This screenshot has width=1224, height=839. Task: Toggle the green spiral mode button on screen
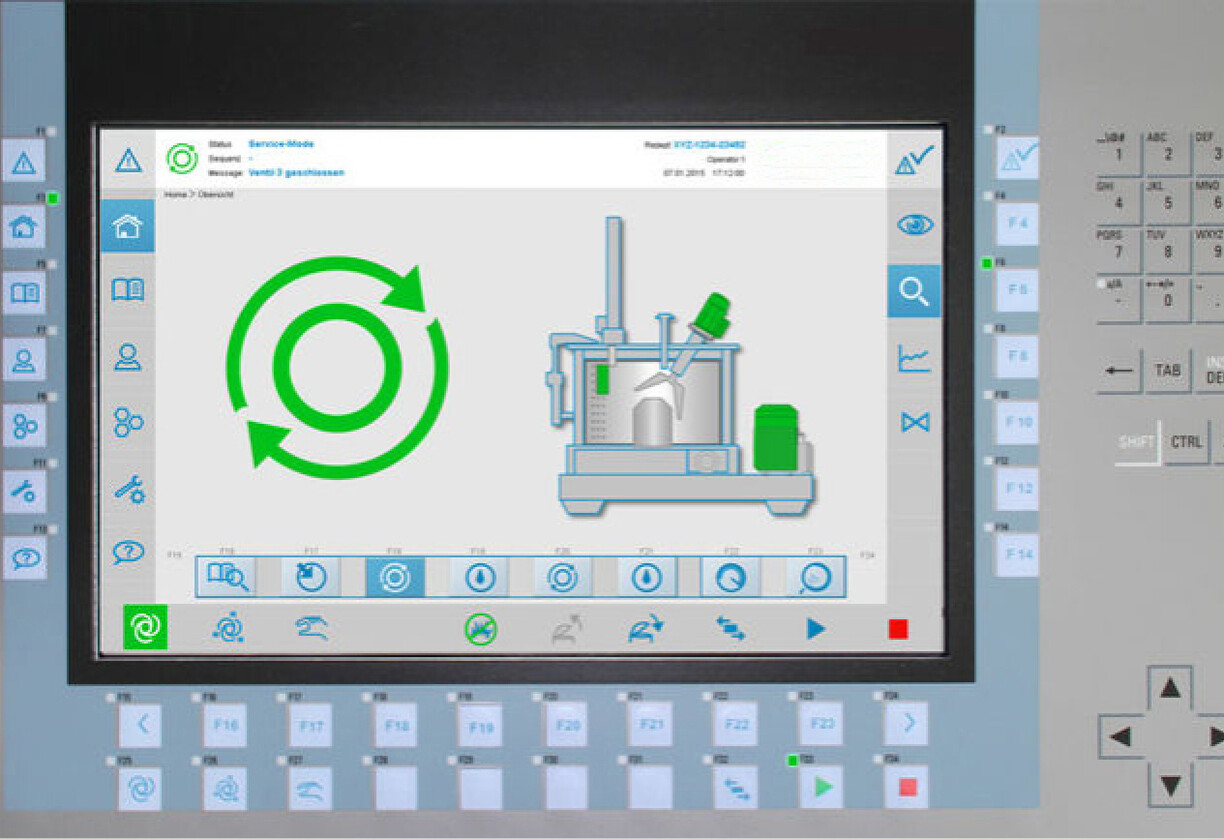coord(145,627)
